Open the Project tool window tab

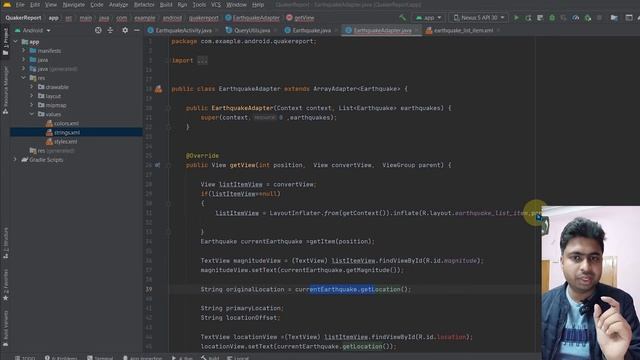(5, 41)
